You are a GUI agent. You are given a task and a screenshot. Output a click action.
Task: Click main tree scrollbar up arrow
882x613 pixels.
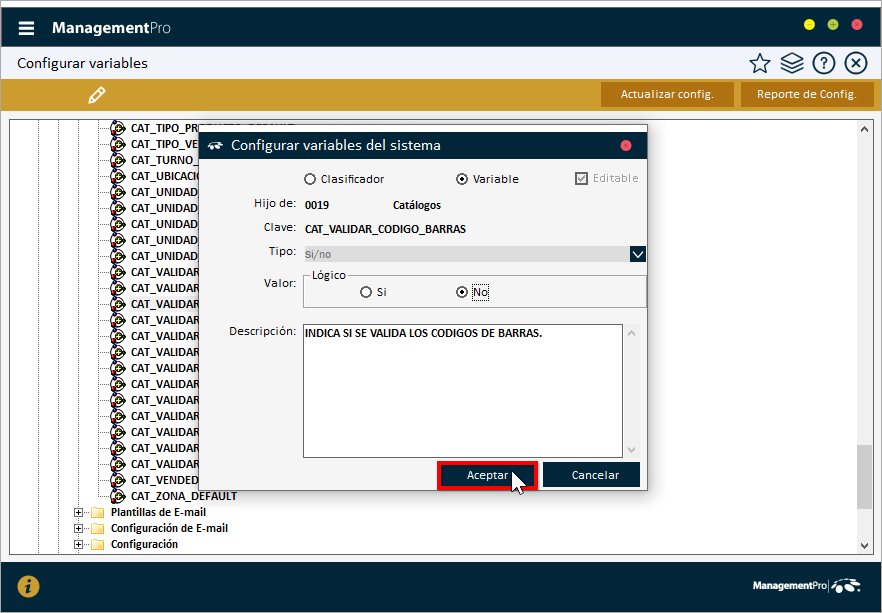pyautogui.click(x=864, y=129)
